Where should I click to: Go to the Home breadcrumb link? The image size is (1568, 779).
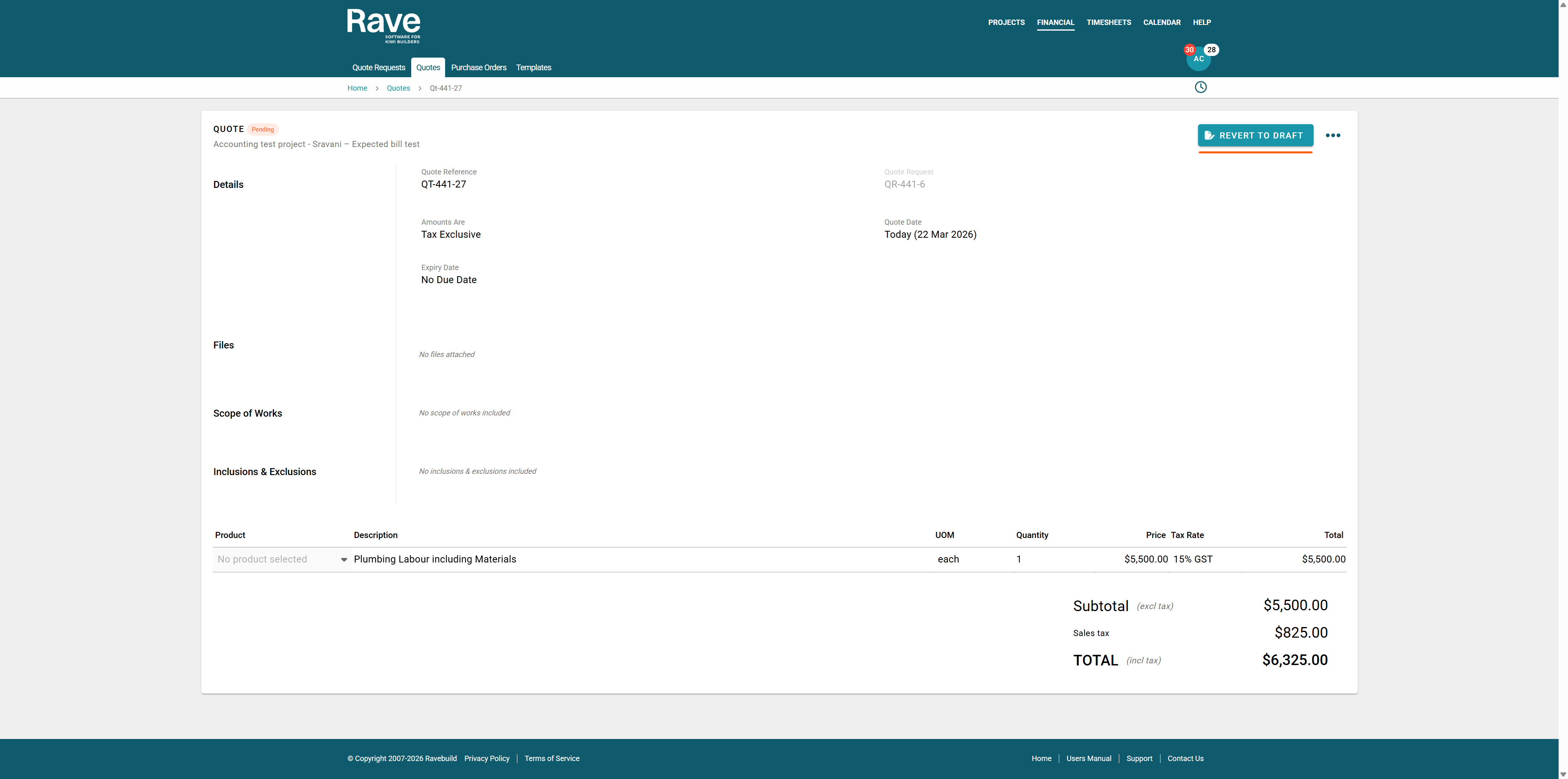coord(357,88)
